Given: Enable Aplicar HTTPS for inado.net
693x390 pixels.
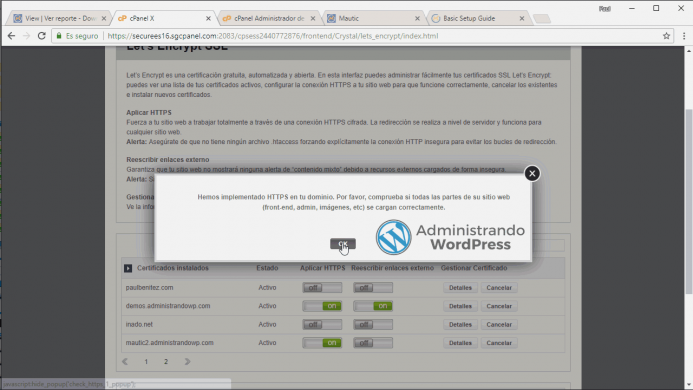Looking at the screenshot, I should click(x=322, y=325).
